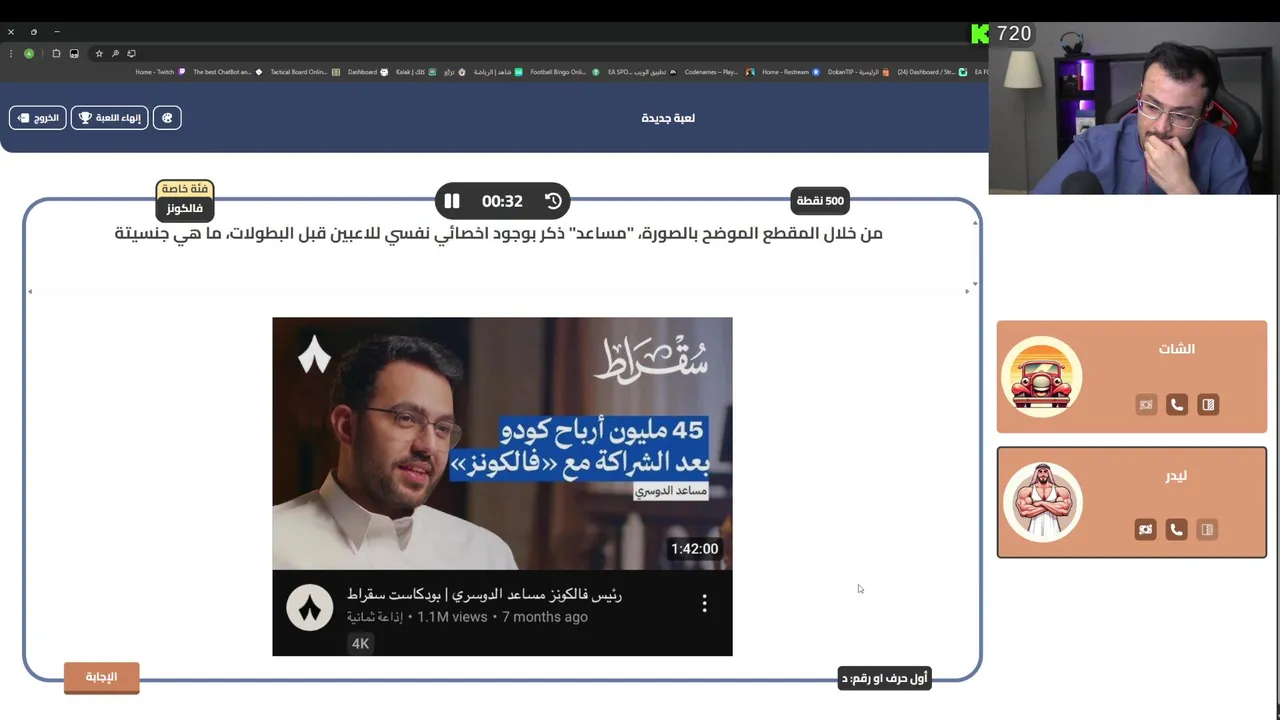Click the 1:42:00 video duration label

(695, 549)
